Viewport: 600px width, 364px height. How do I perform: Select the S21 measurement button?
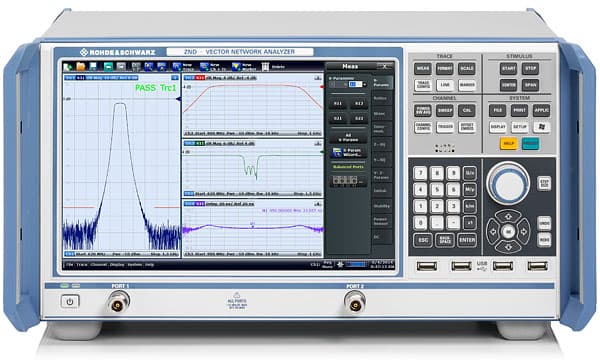pos(338,119)
